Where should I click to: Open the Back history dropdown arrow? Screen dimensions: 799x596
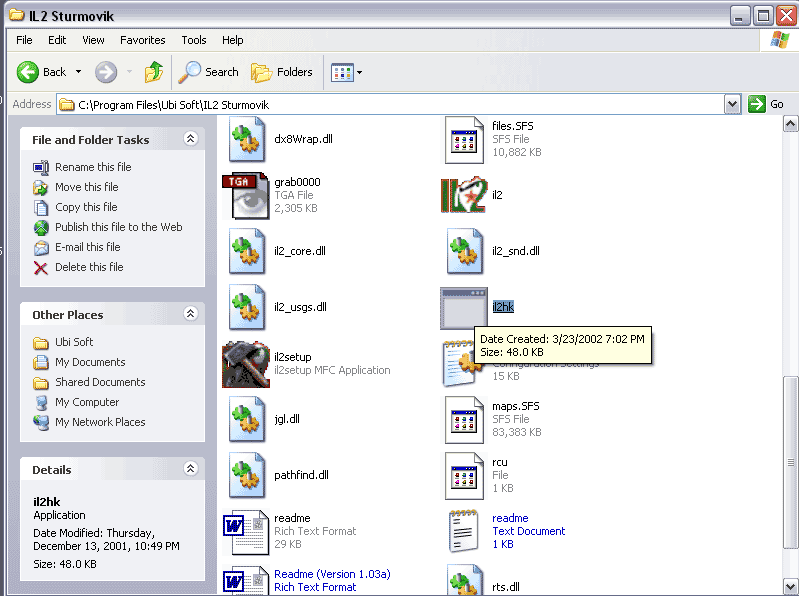pyautogui.click(x=78, y=72)
